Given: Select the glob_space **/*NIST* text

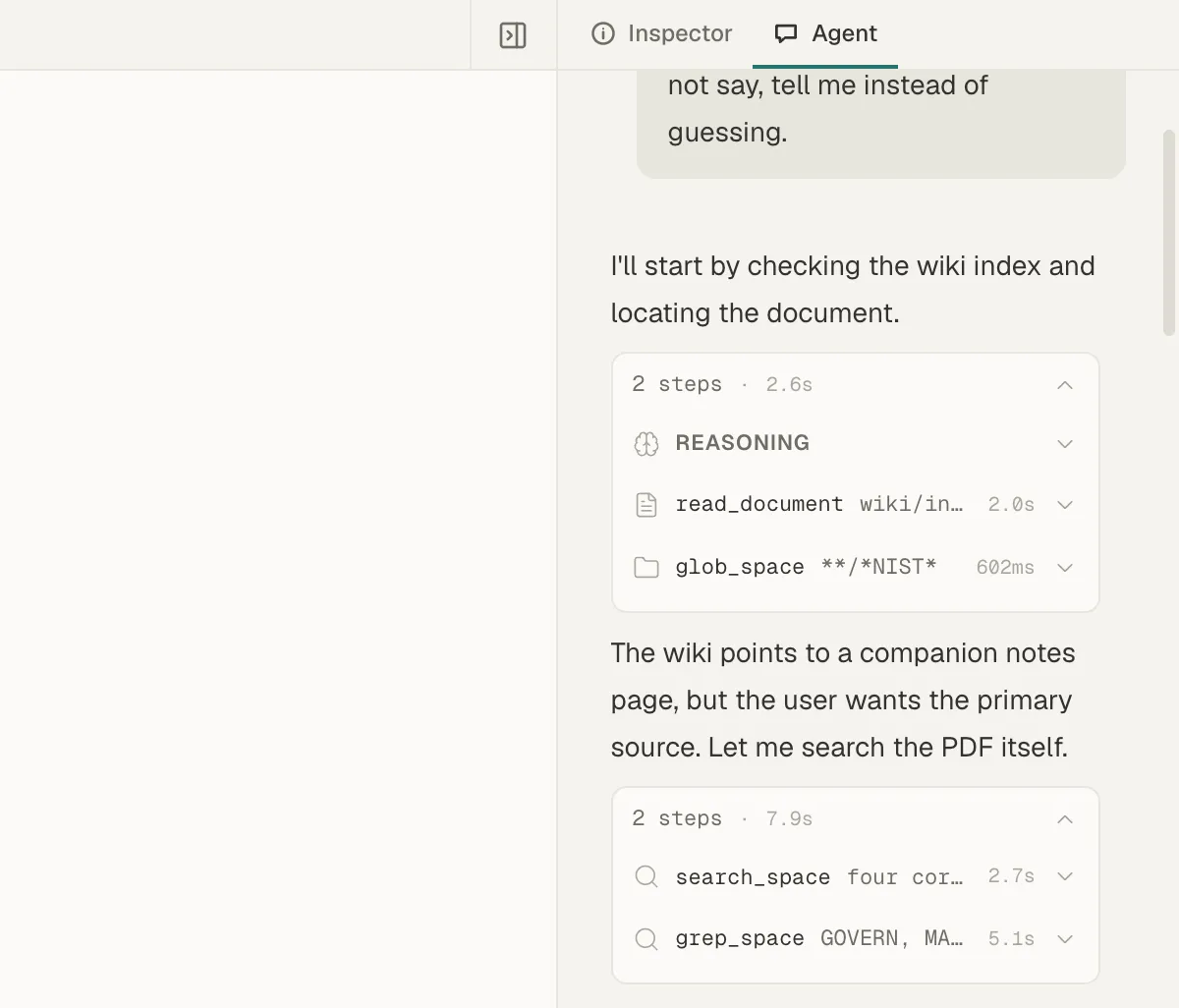Looking at the screenshot, I should (x=878, y=567).
